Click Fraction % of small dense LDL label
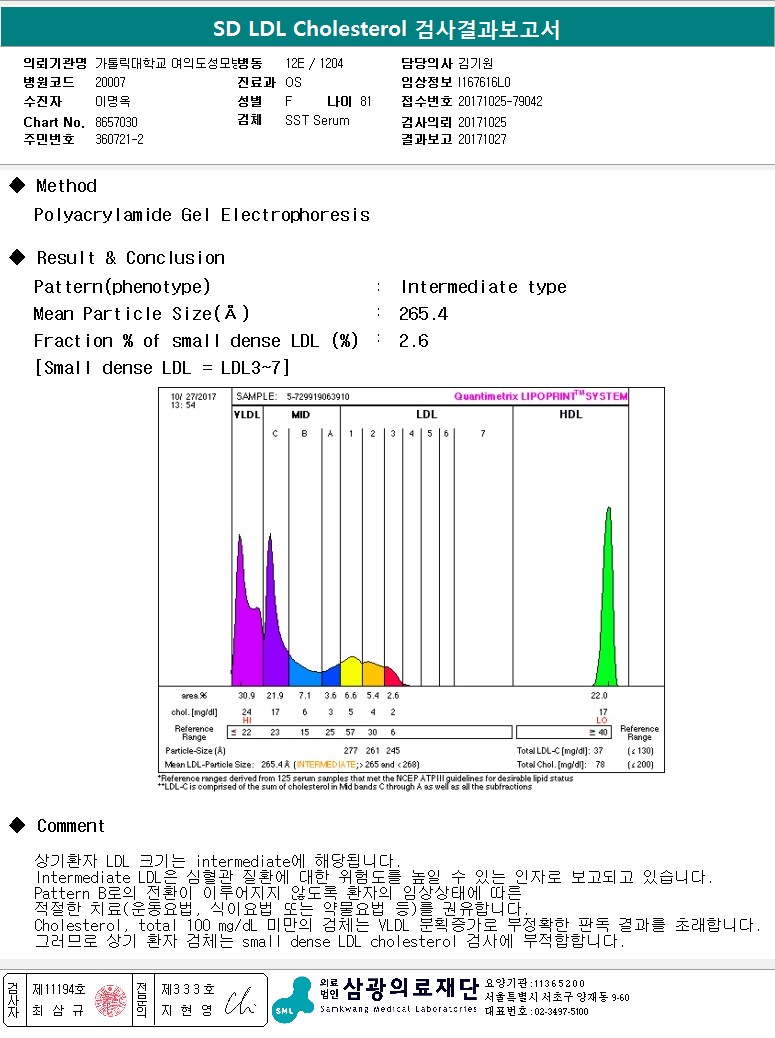The image size is (775, 1038). click(x=196, y=341)
